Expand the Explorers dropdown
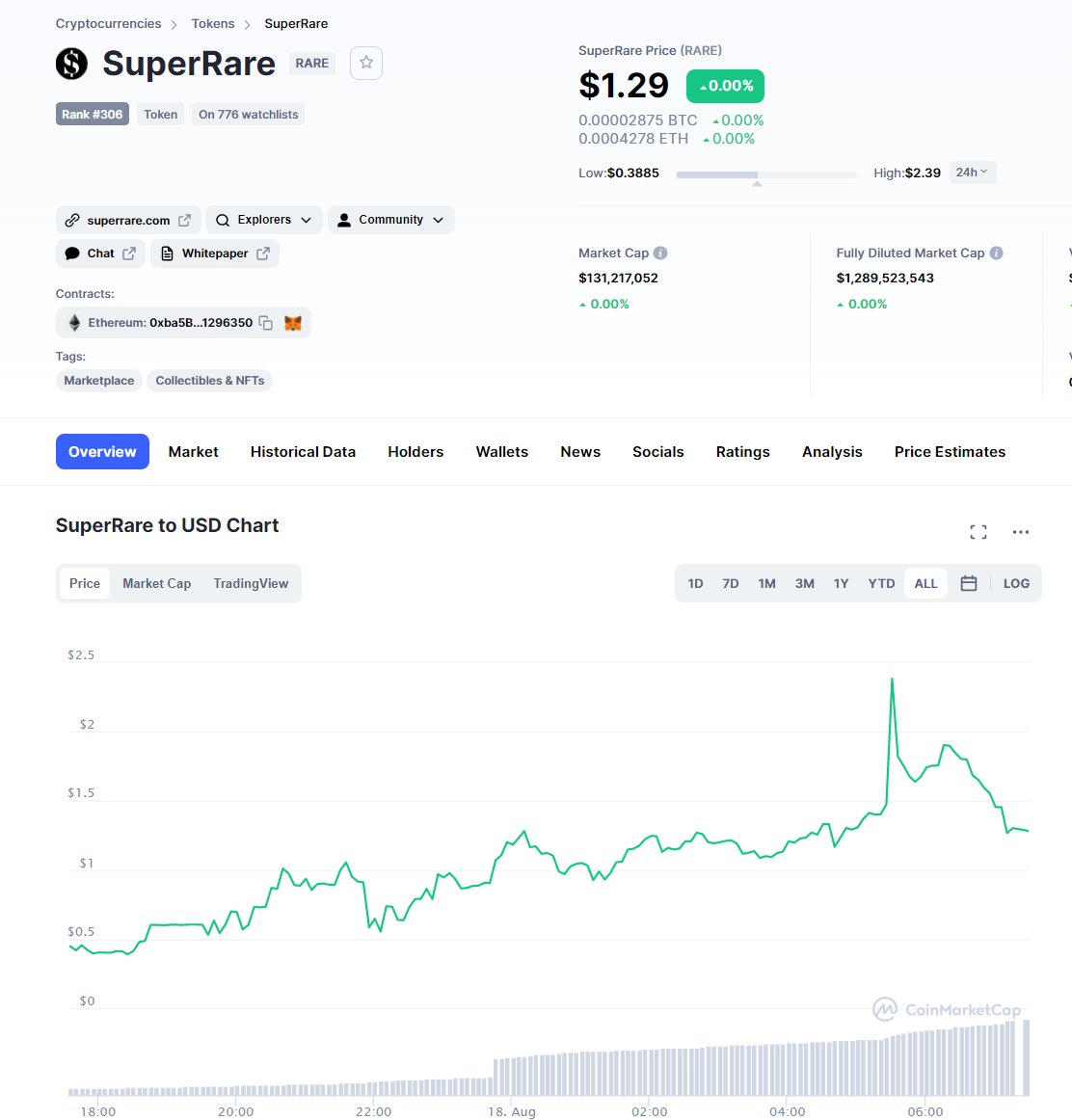 263,220
